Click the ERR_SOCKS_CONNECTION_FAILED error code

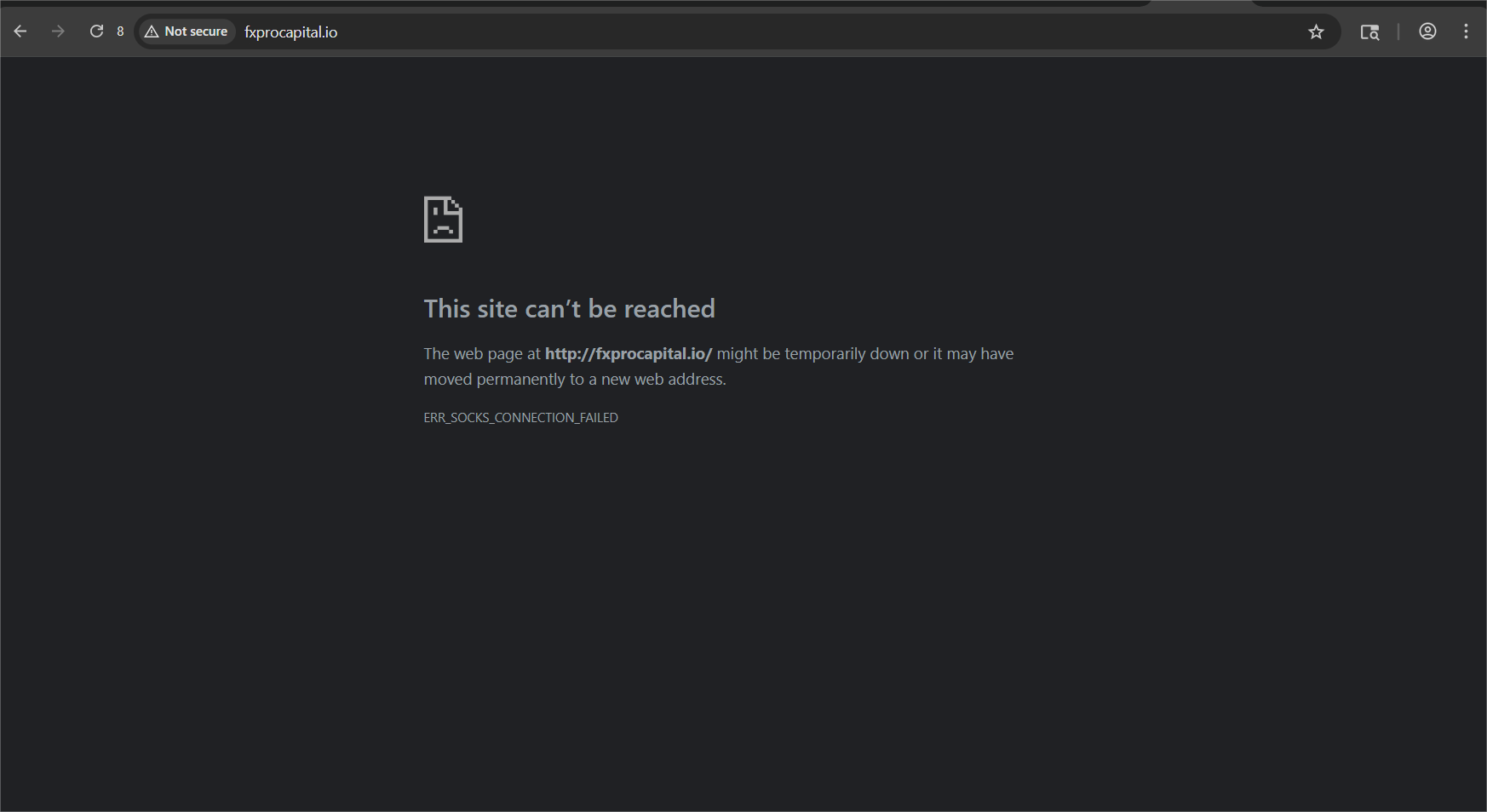[x=520, y=418]
